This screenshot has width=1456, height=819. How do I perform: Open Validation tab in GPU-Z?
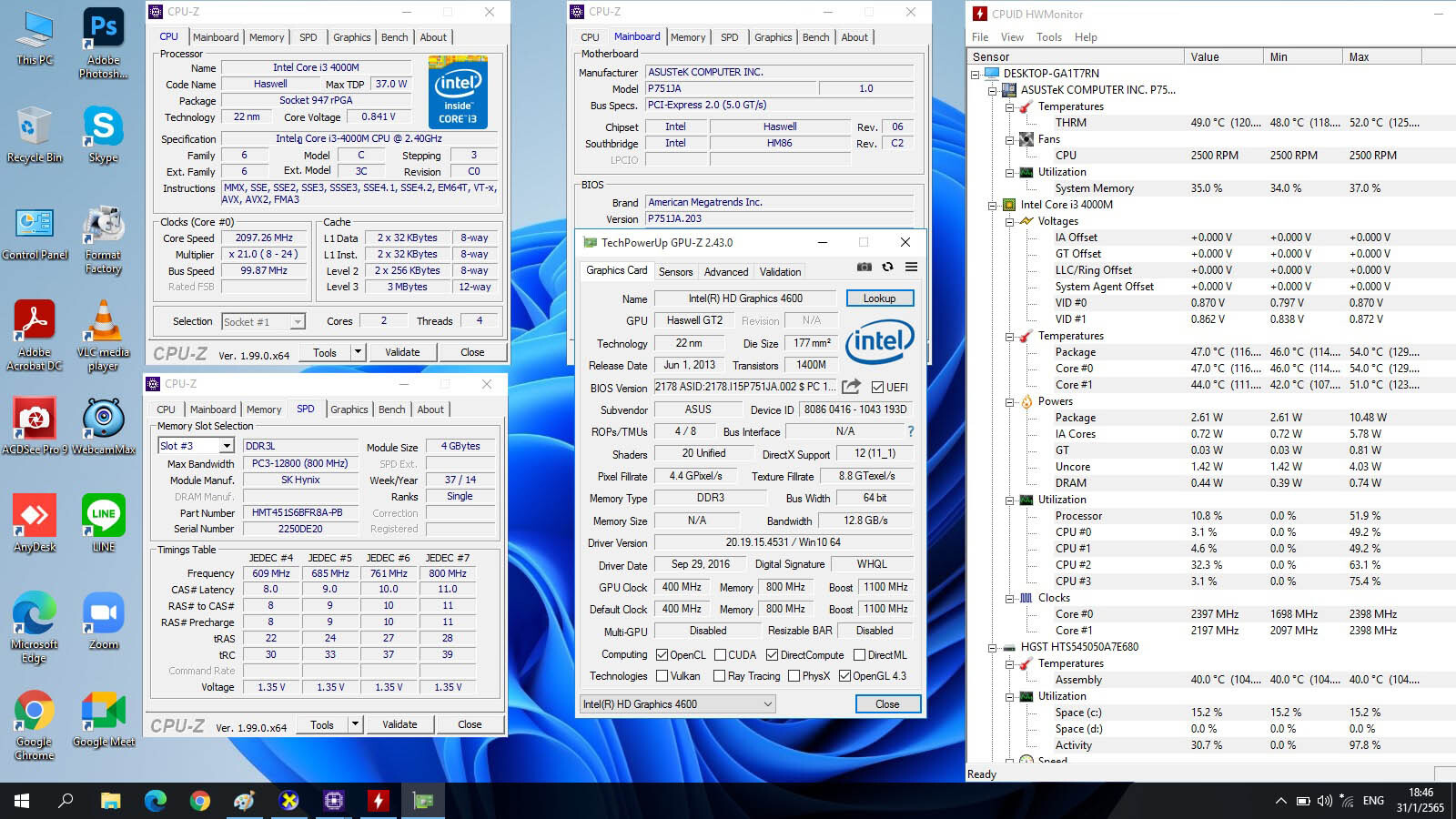(x=781, y=272)
